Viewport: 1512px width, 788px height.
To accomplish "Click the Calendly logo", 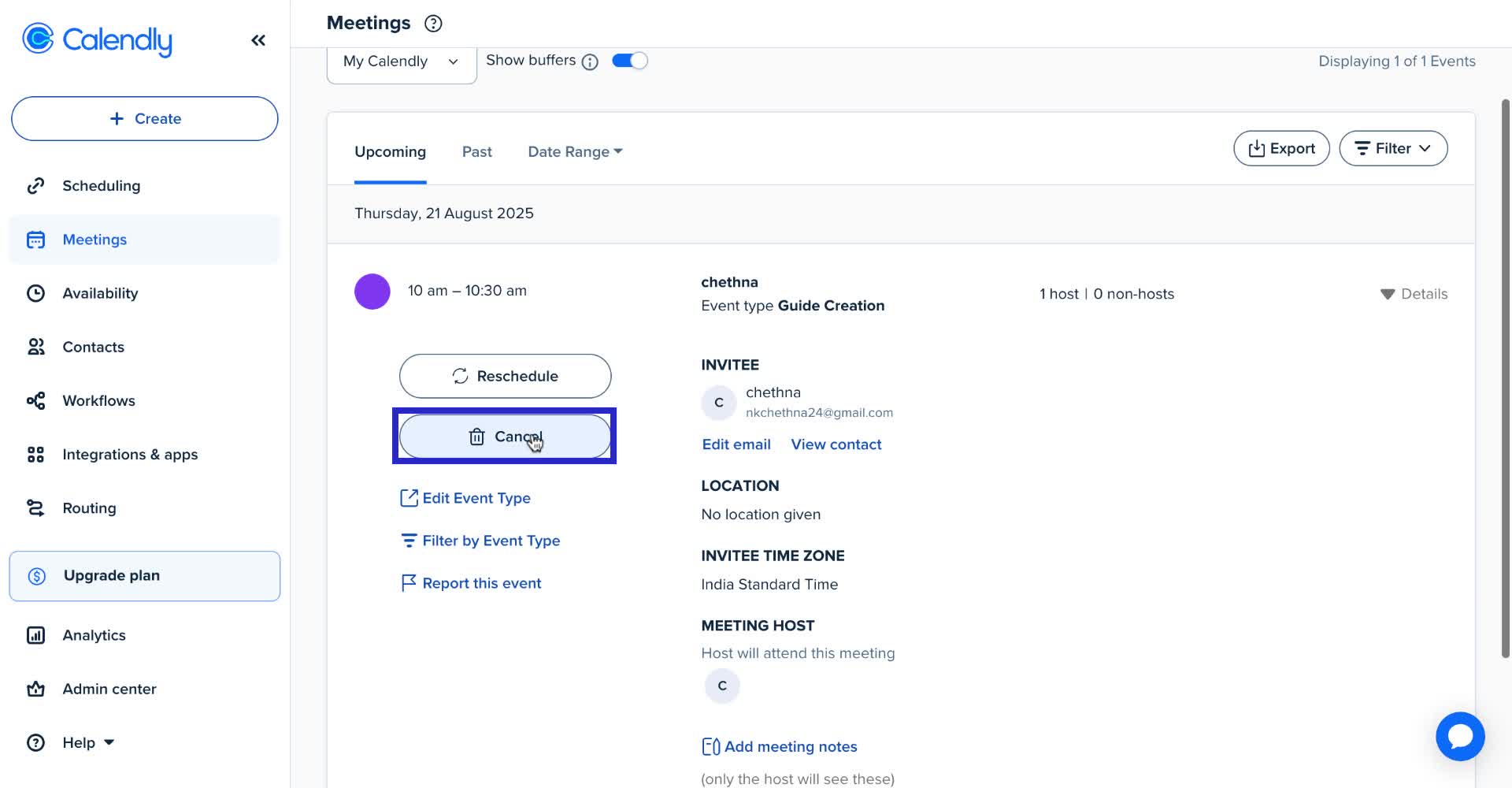I will (x=98, y=39).
